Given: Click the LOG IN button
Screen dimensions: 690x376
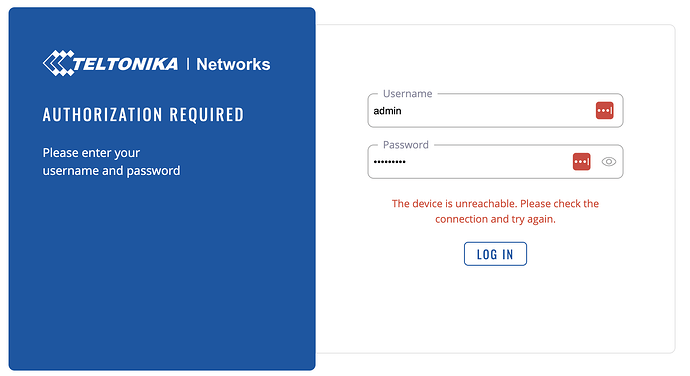Looking at the screenshot, I should pos(495,254).
